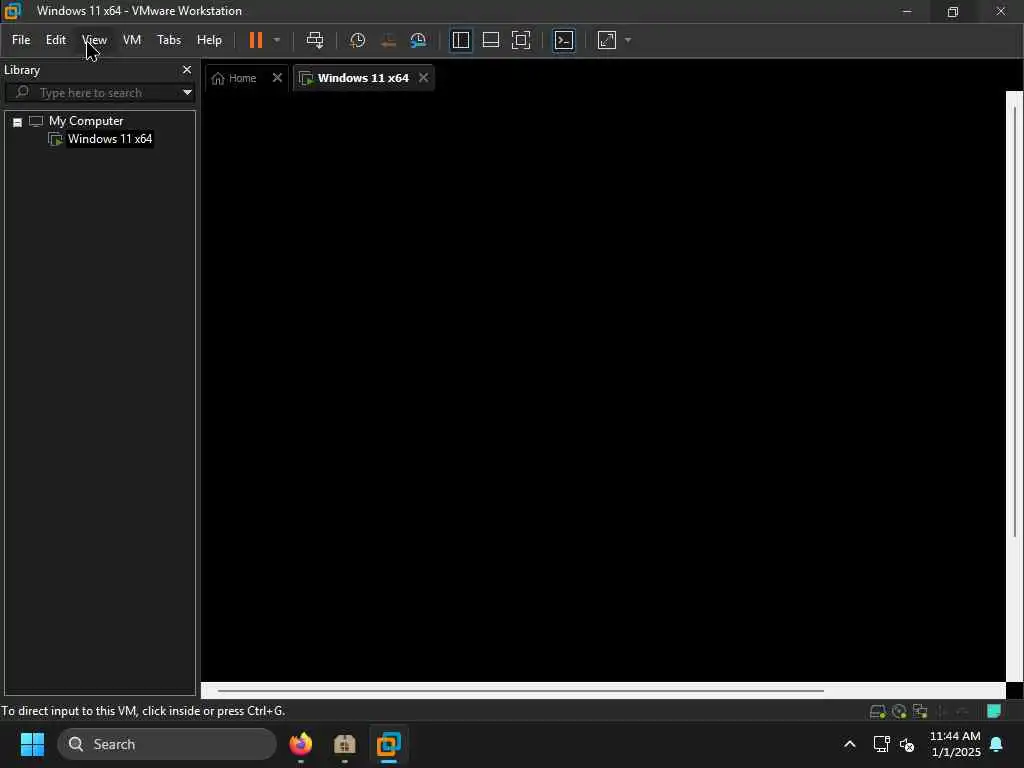This screenshot has width=1024, height=768.
Task: Open the clock showing 11:44 AM
Action: pos(955,744)
